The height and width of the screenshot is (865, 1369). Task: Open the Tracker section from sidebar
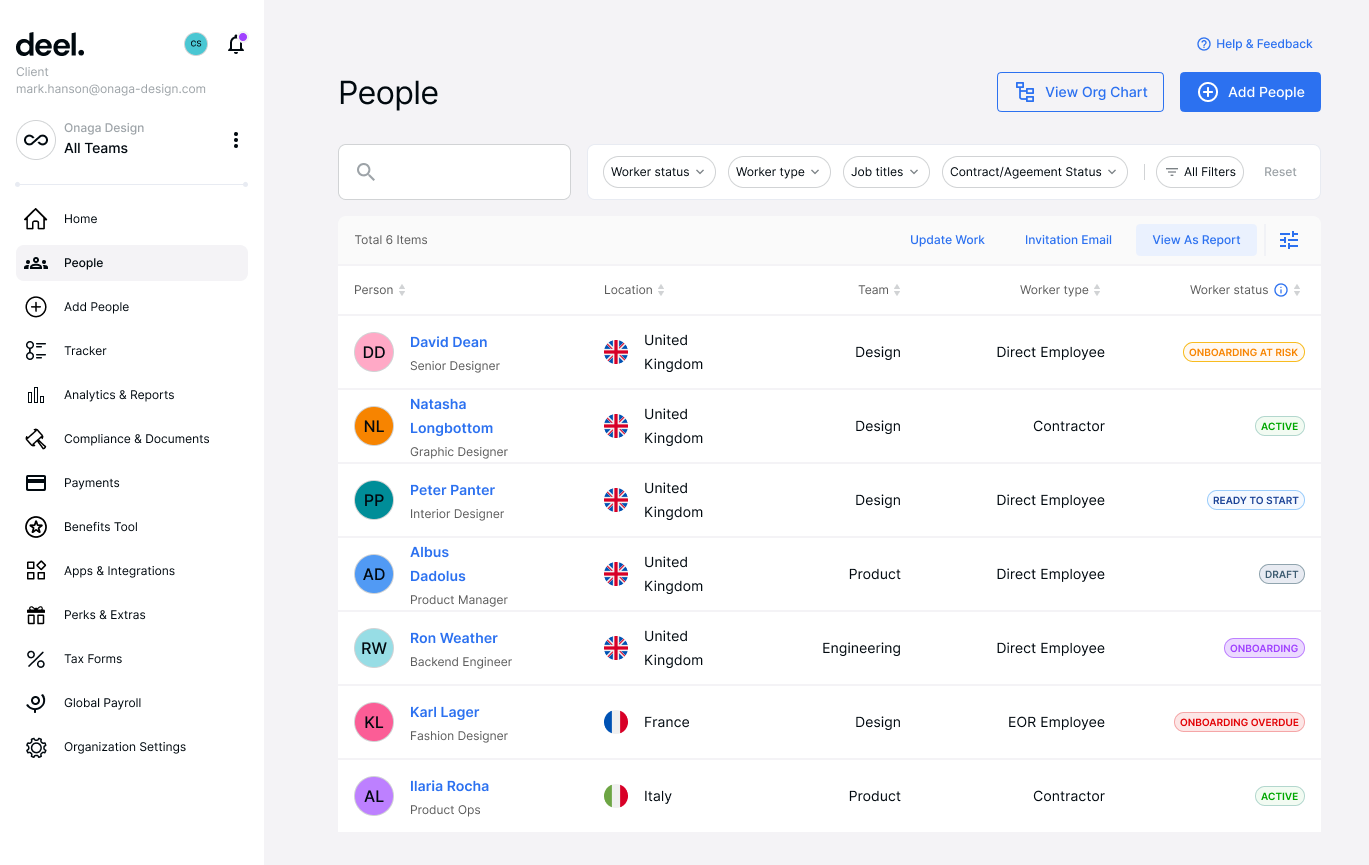(36, 350)
